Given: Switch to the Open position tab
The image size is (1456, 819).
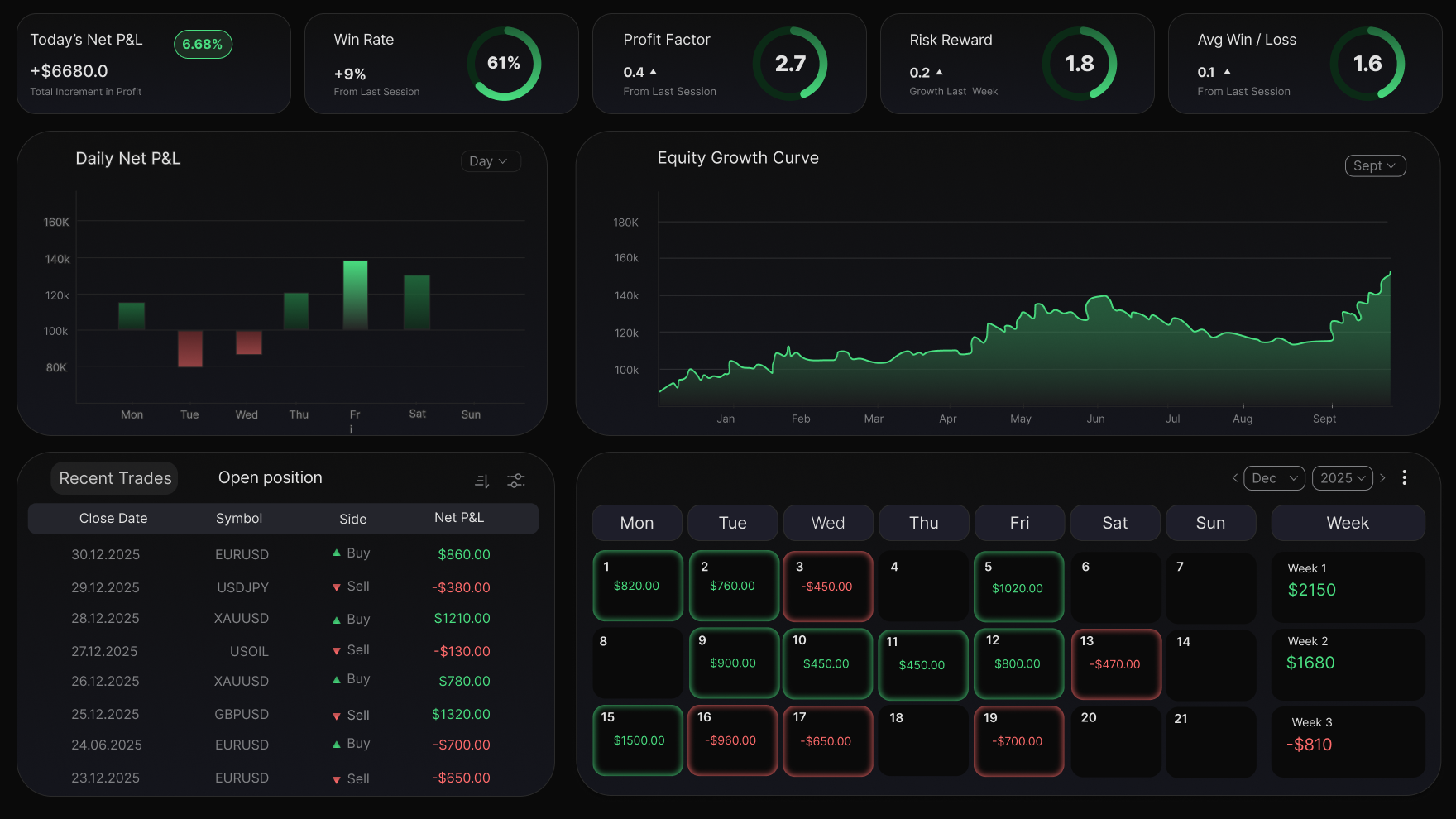Looking at the screenshot, I should pos(270,478).
